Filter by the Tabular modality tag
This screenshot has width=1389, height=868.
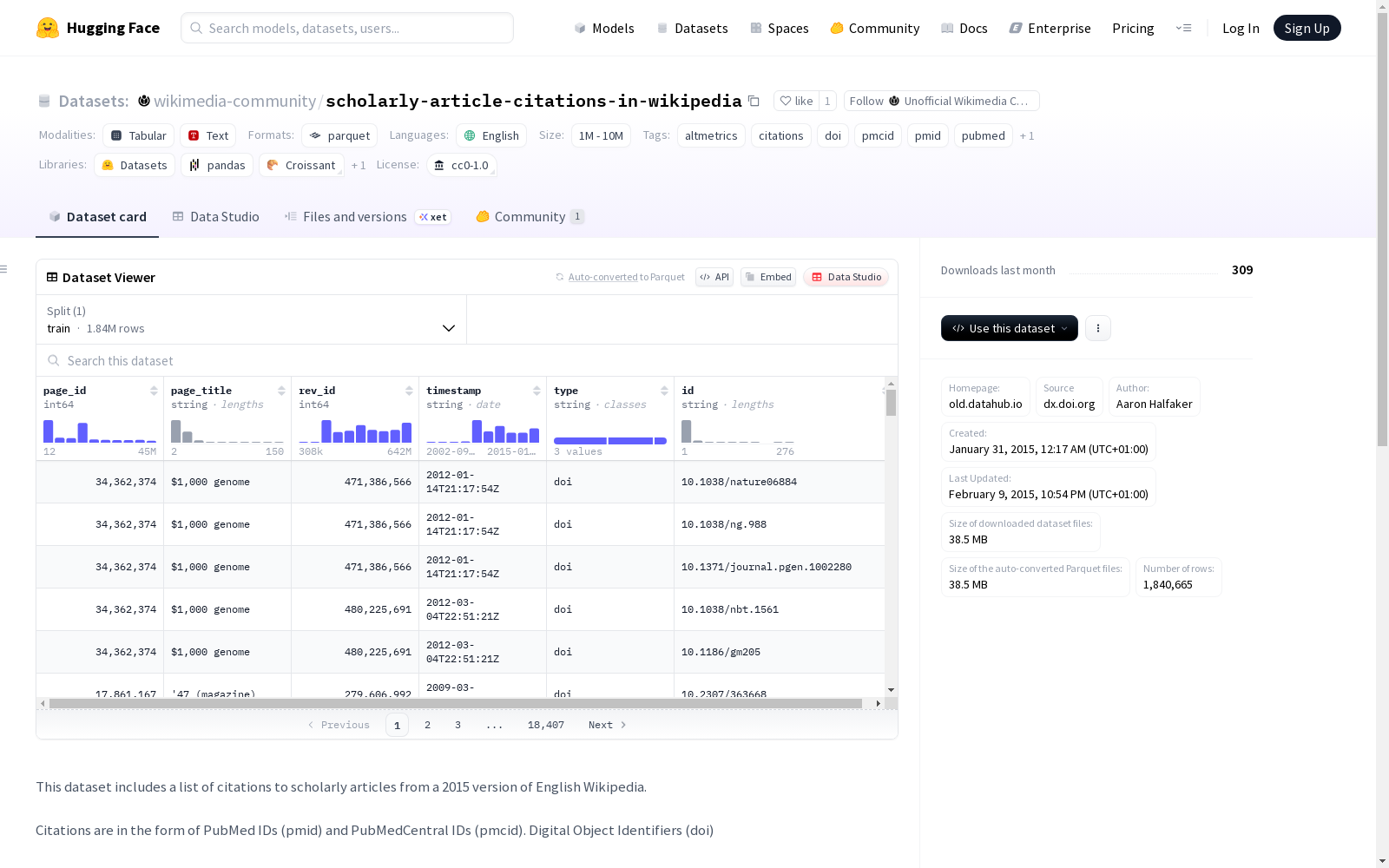[139, 135]
